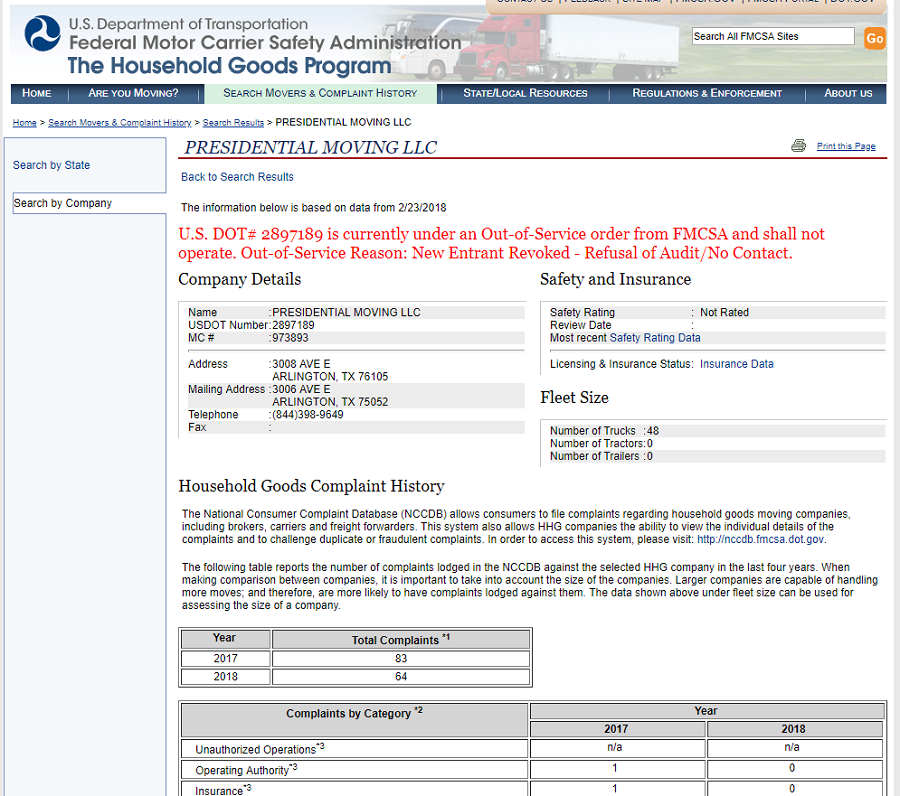Image resolution: width=900 pixels, height=796 pixels.
Task: Click the ARLINGTON, TX 76105 text
Action: click(x=330, y=376)
